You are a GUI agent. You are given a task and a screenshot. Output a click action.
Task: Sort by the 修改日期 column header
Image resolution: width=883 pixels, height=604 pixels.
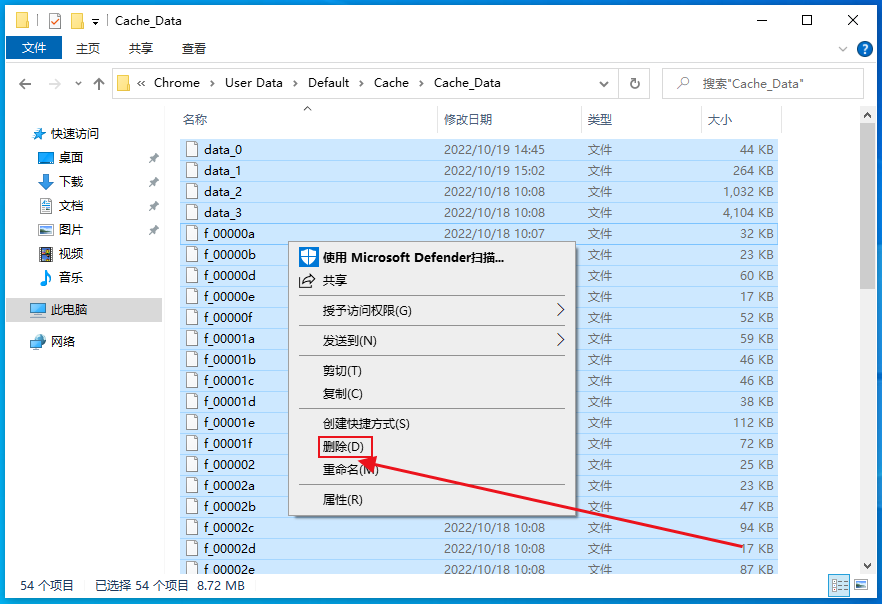pos(509,119)
